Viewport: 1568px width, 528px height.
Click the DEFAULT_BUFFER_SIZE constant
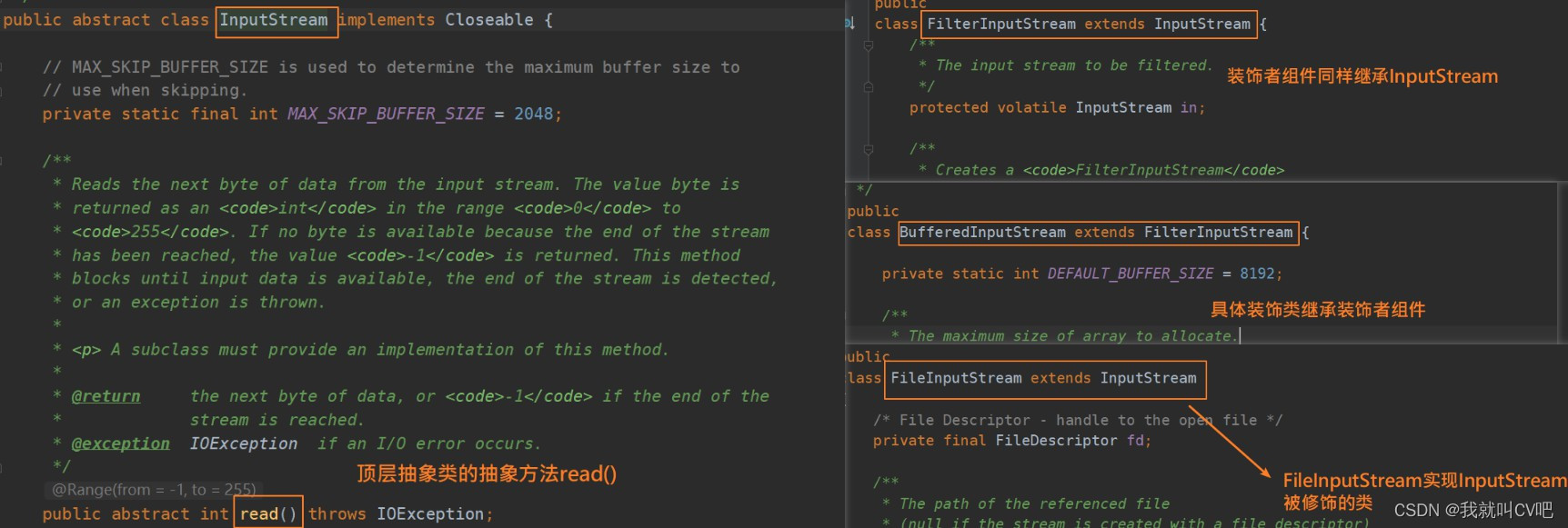pos(1131,274)
